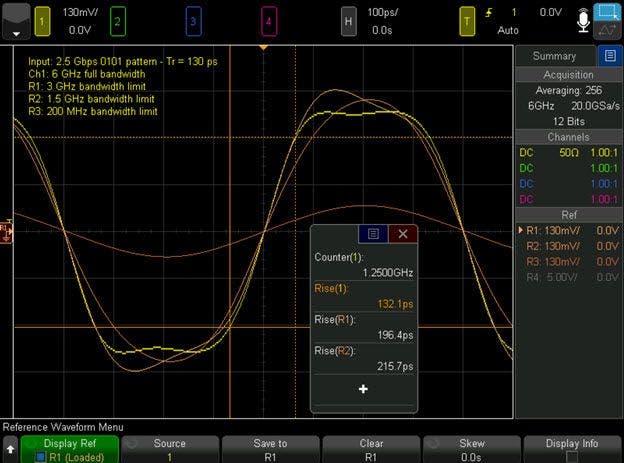Click the Auto trigger mode label
Screen dimensions: 624x463
pos(508,30)
